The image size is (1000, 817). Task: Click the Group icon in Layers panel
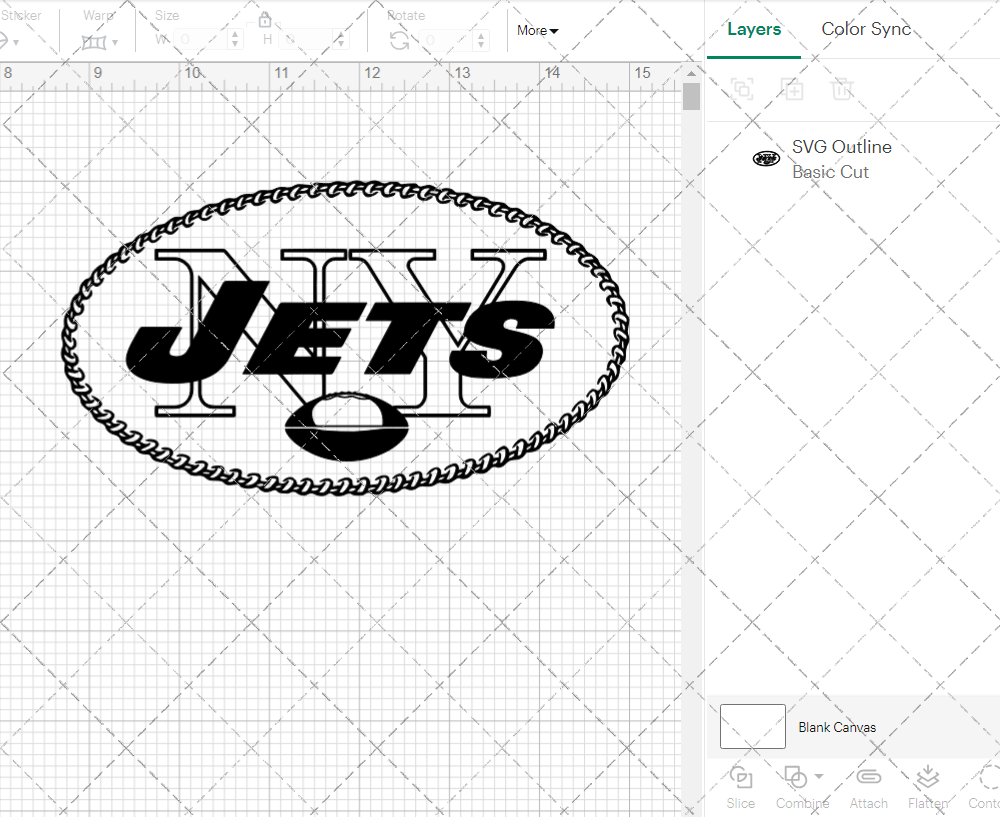742,89
